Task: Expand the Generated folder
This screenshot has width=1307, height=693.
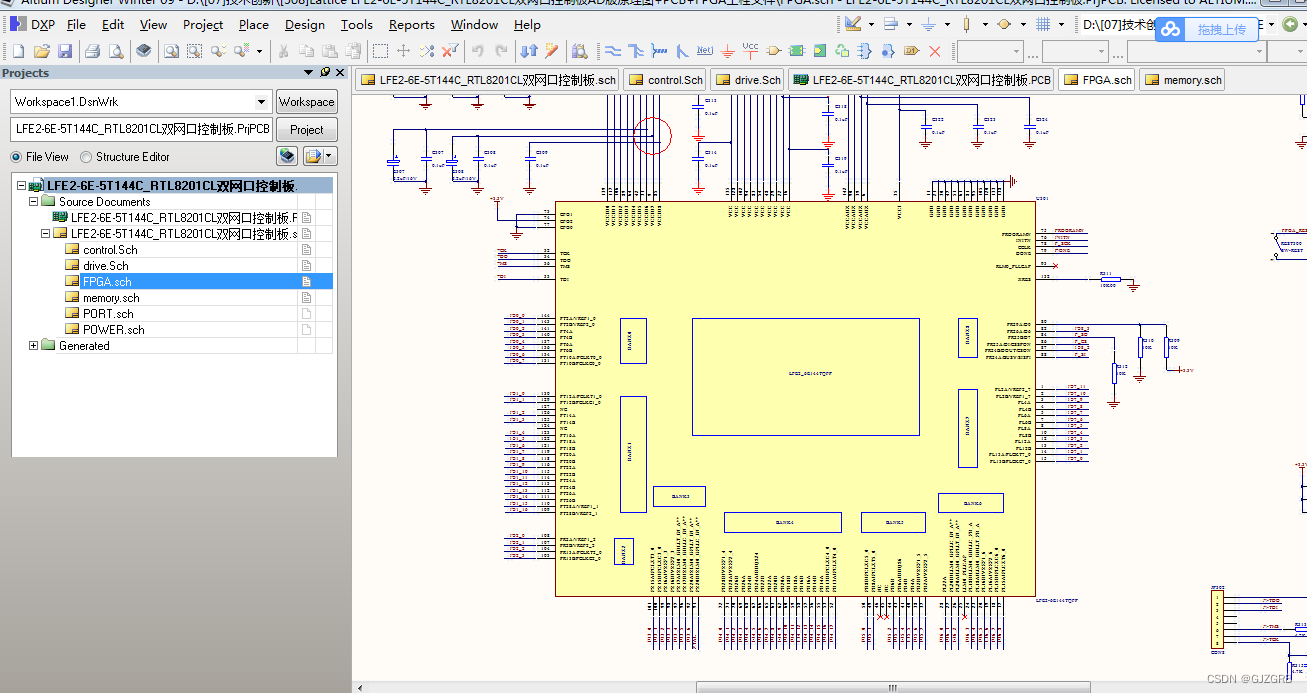Action: coord(33,345)
